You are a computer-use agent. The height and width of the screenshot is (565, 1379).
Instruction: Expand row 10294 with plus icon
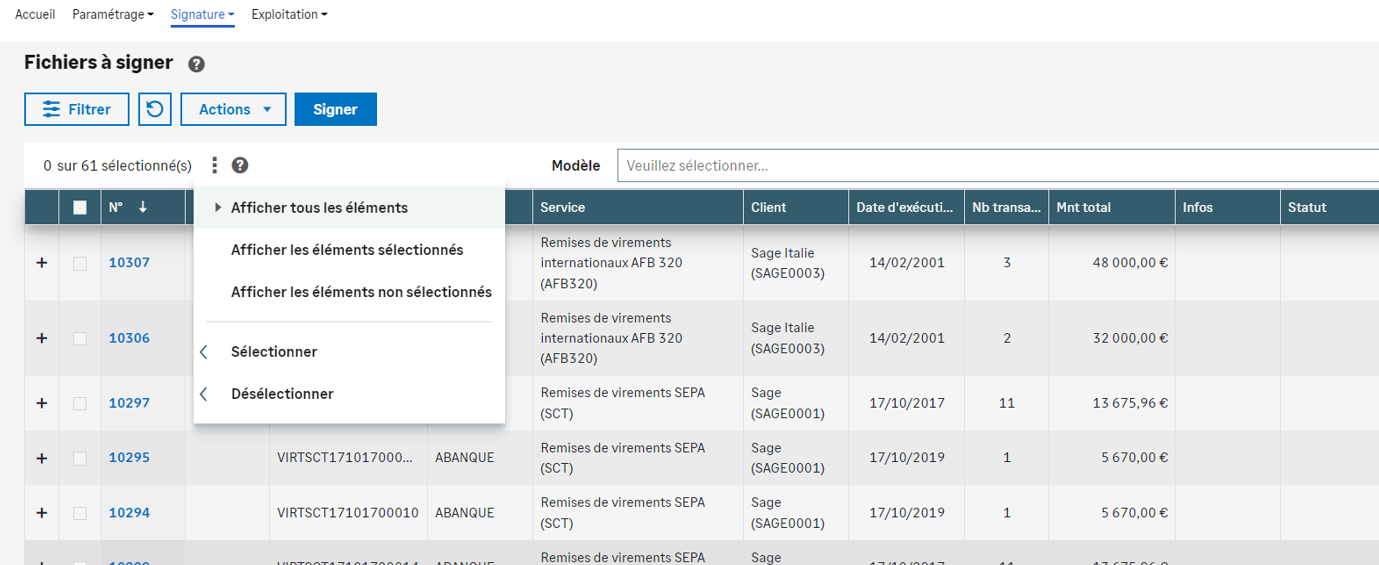tap(42, 513)
